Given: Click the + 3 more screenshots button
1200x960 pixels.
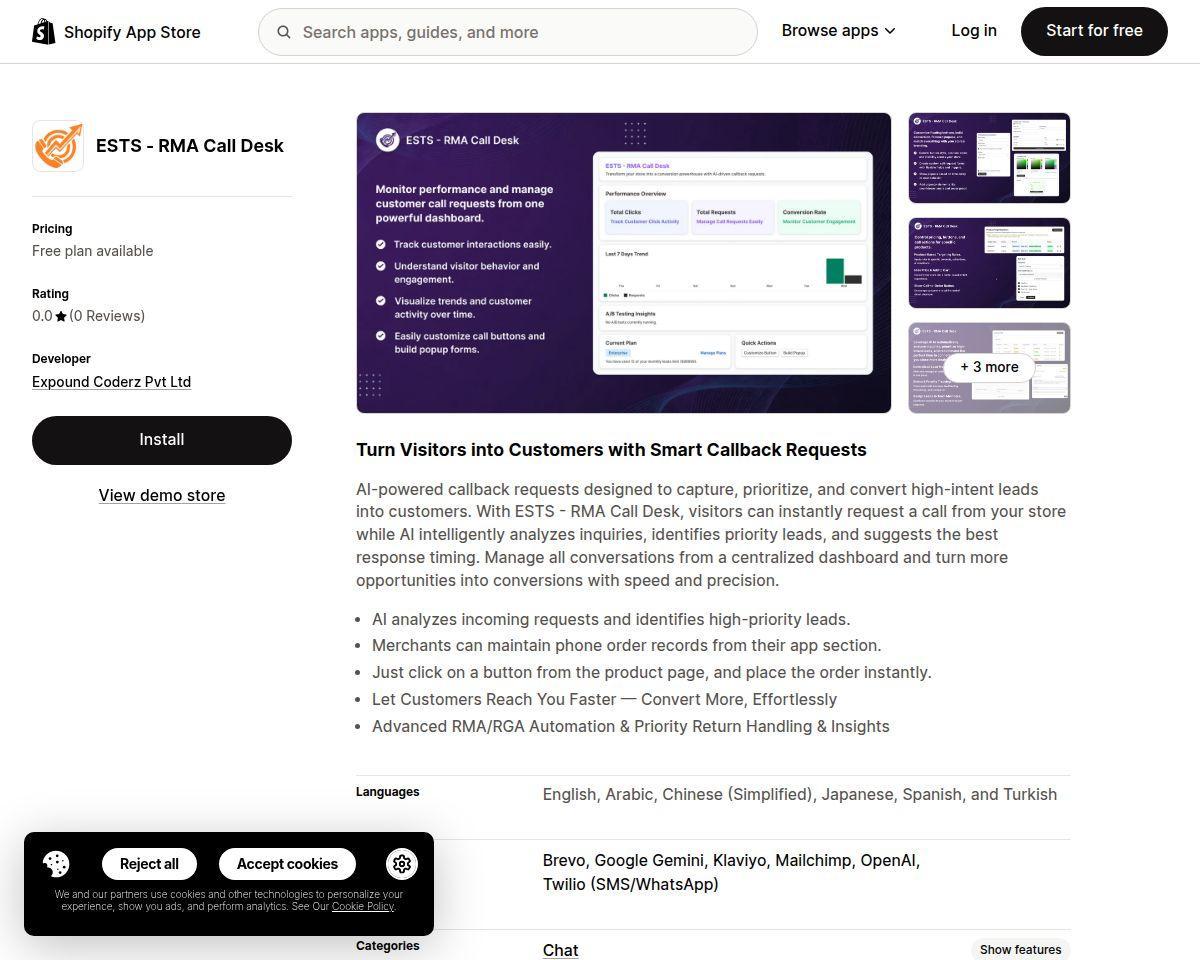Looking at the screenshot, I should 989,367.
